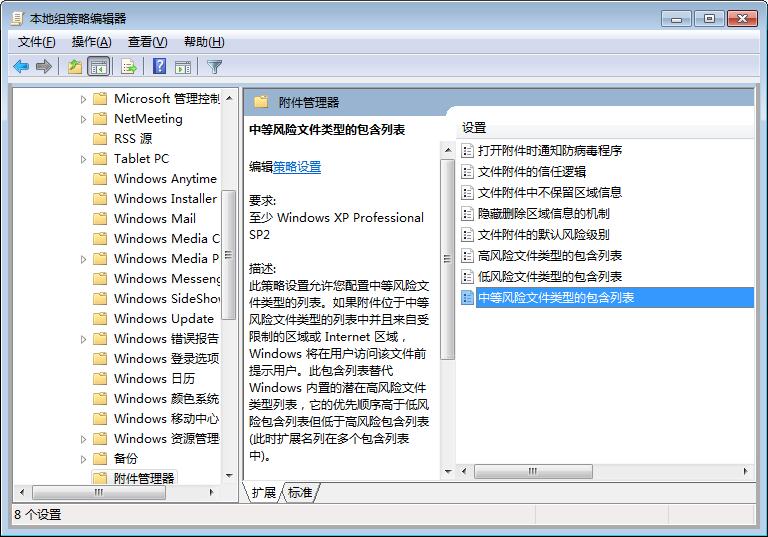
Task: Open the 文件(F) menu
Action: (x=36, y=42)
